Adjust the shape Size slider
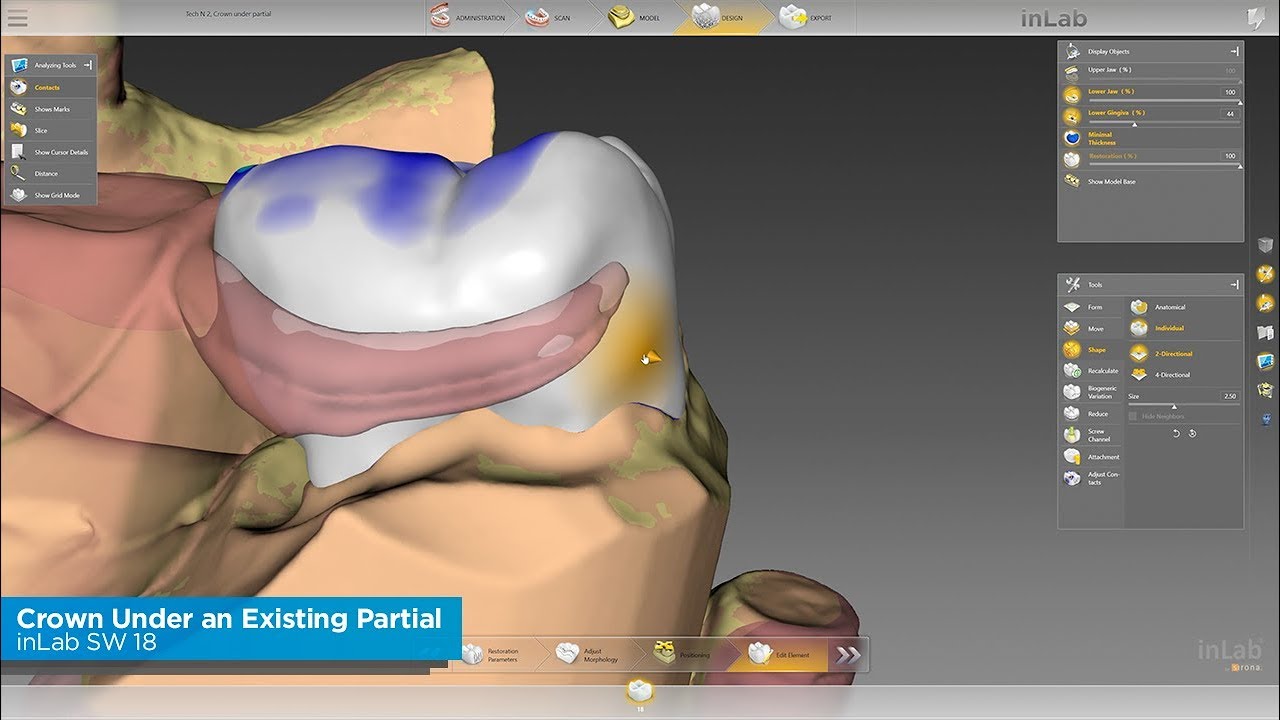Image resolution: width=1280 pixels, height=720 pixels. click(1184, 405)
